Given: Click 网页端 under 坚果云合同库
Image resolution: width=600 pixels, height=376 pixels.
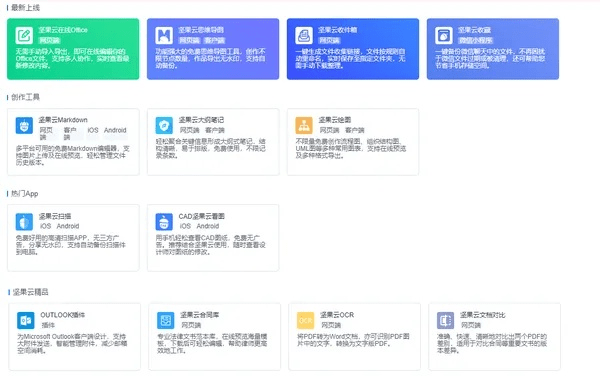Looking at the screenshot, I should pos(191,325).
